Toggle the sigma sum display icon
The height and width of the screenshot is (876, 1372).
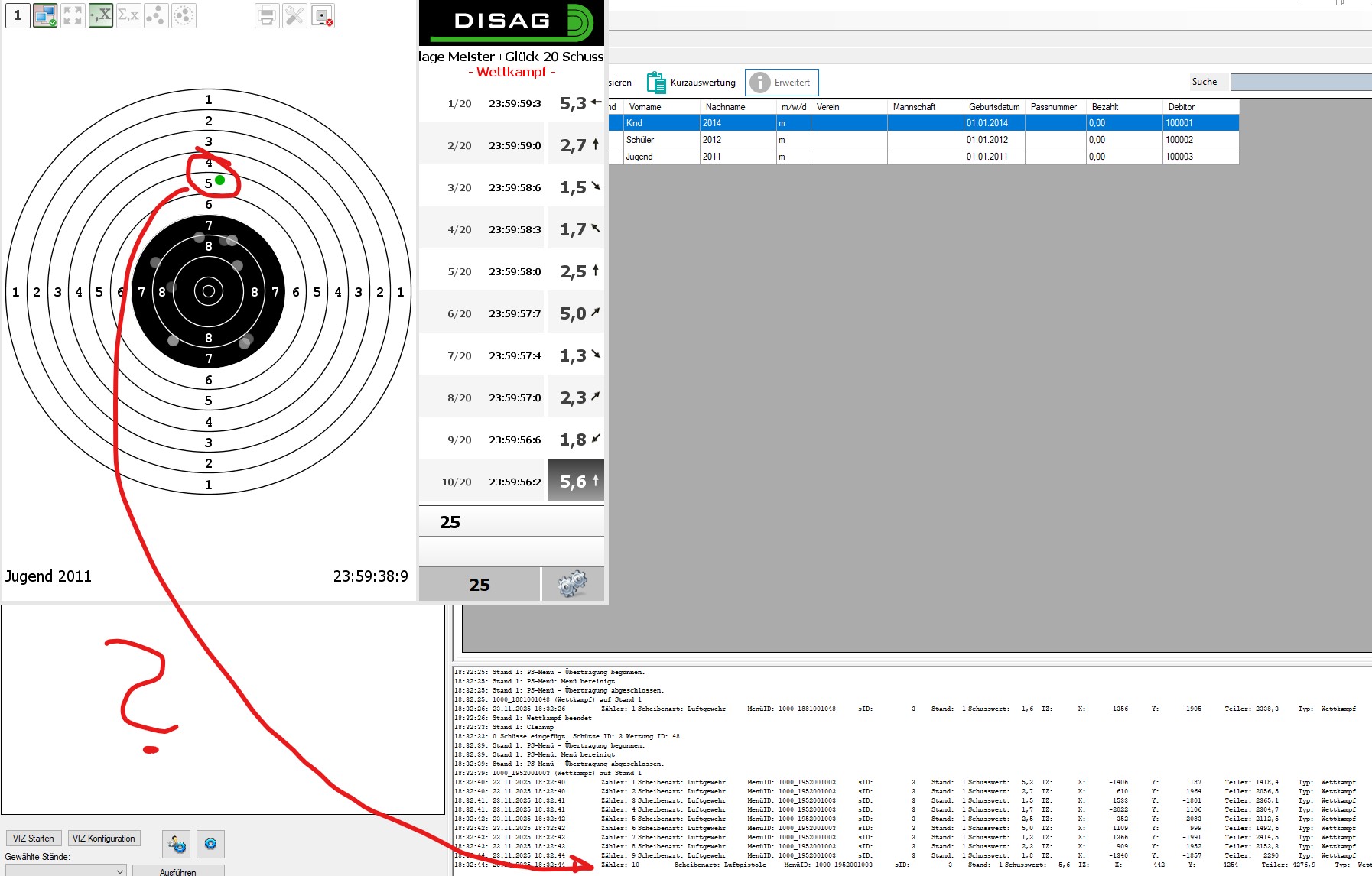tap(128, 15)
